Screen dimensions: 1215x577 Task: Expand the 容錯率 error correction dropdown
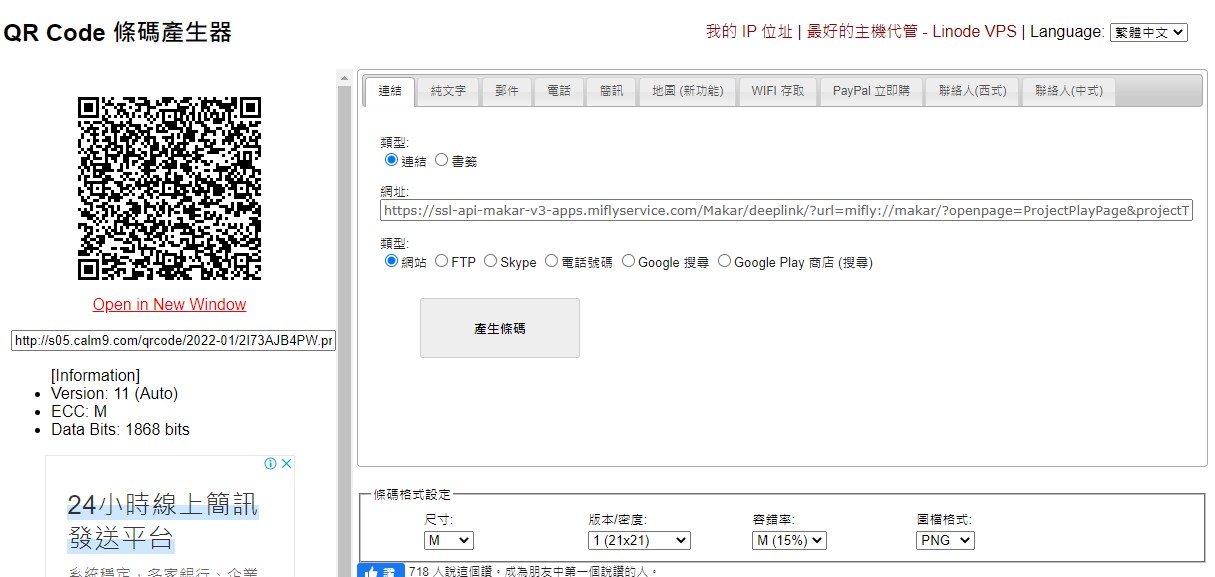tap(789, 540)
